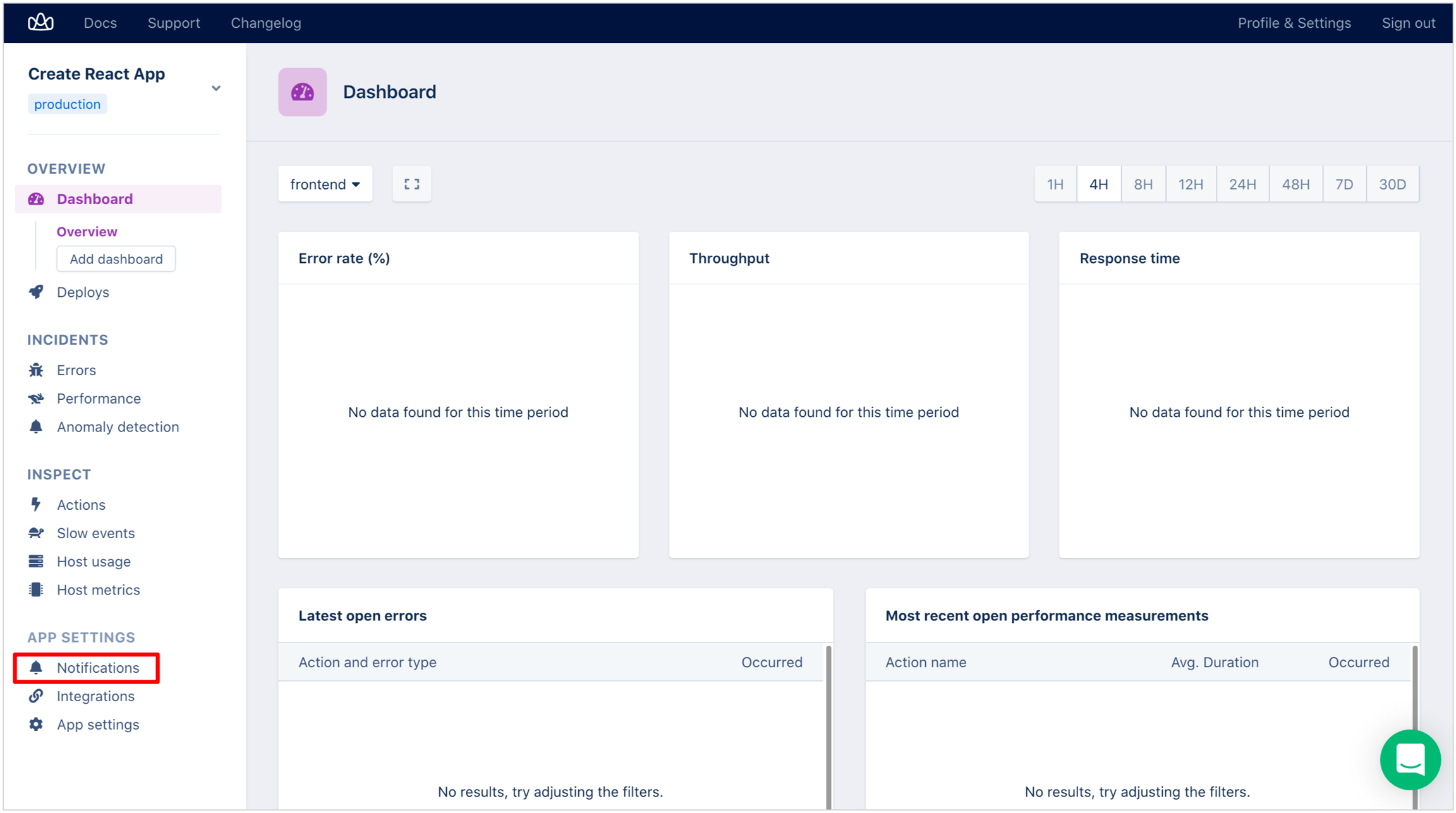This screenshot has height=813, width=1456.
Task: Toggle fullscreen dashboard view
Action: tap(412, 184)
